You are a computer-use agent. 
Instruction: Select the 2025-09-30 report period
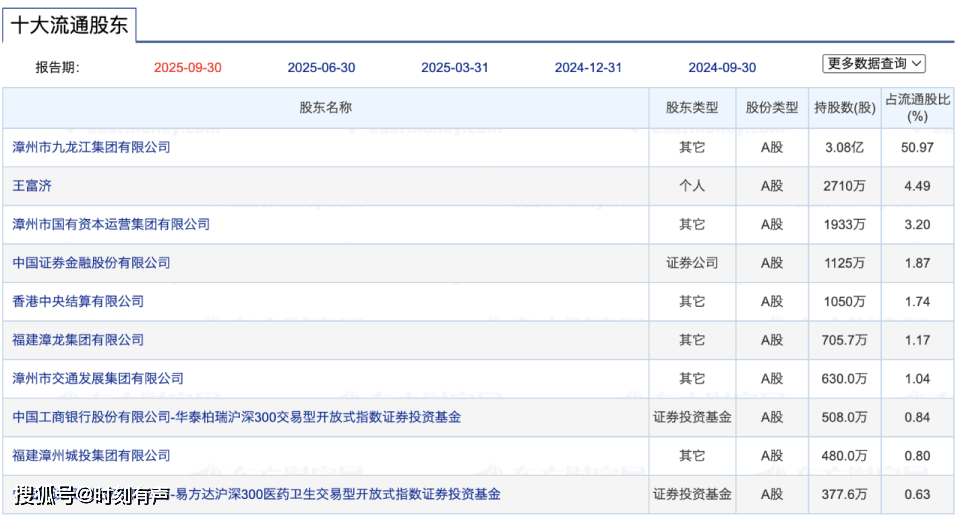188,68
